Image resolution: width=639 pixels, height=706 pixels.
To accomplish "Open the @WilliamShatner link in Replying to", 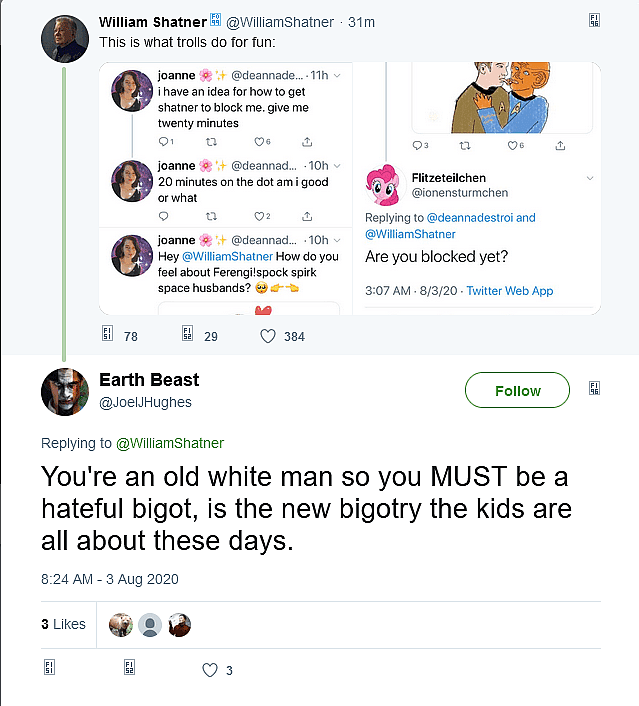I will pyautogui.click(x=170, y=443).
